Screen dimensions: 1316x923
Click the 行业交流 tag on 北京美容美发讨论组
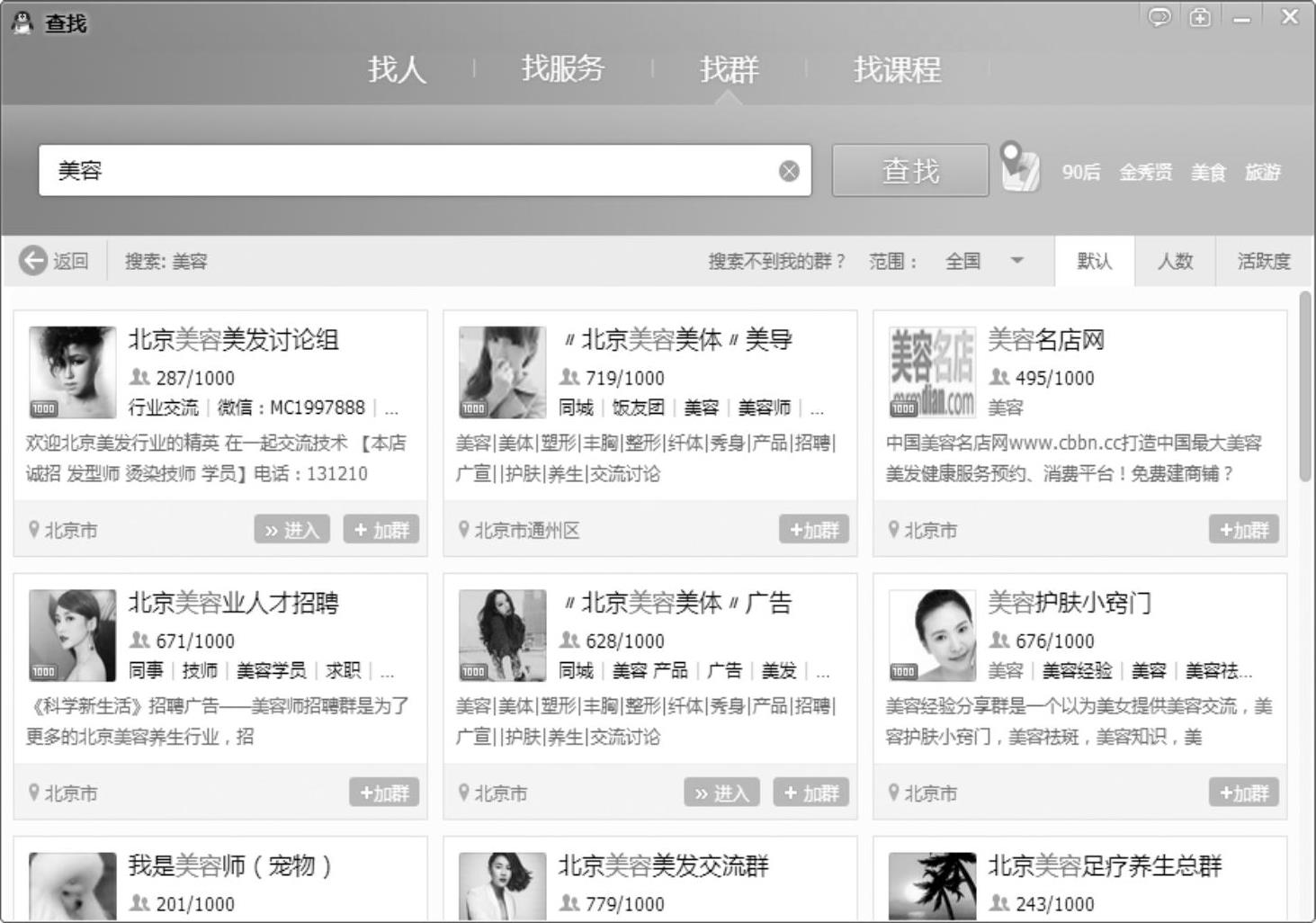[x=163, y=408]
